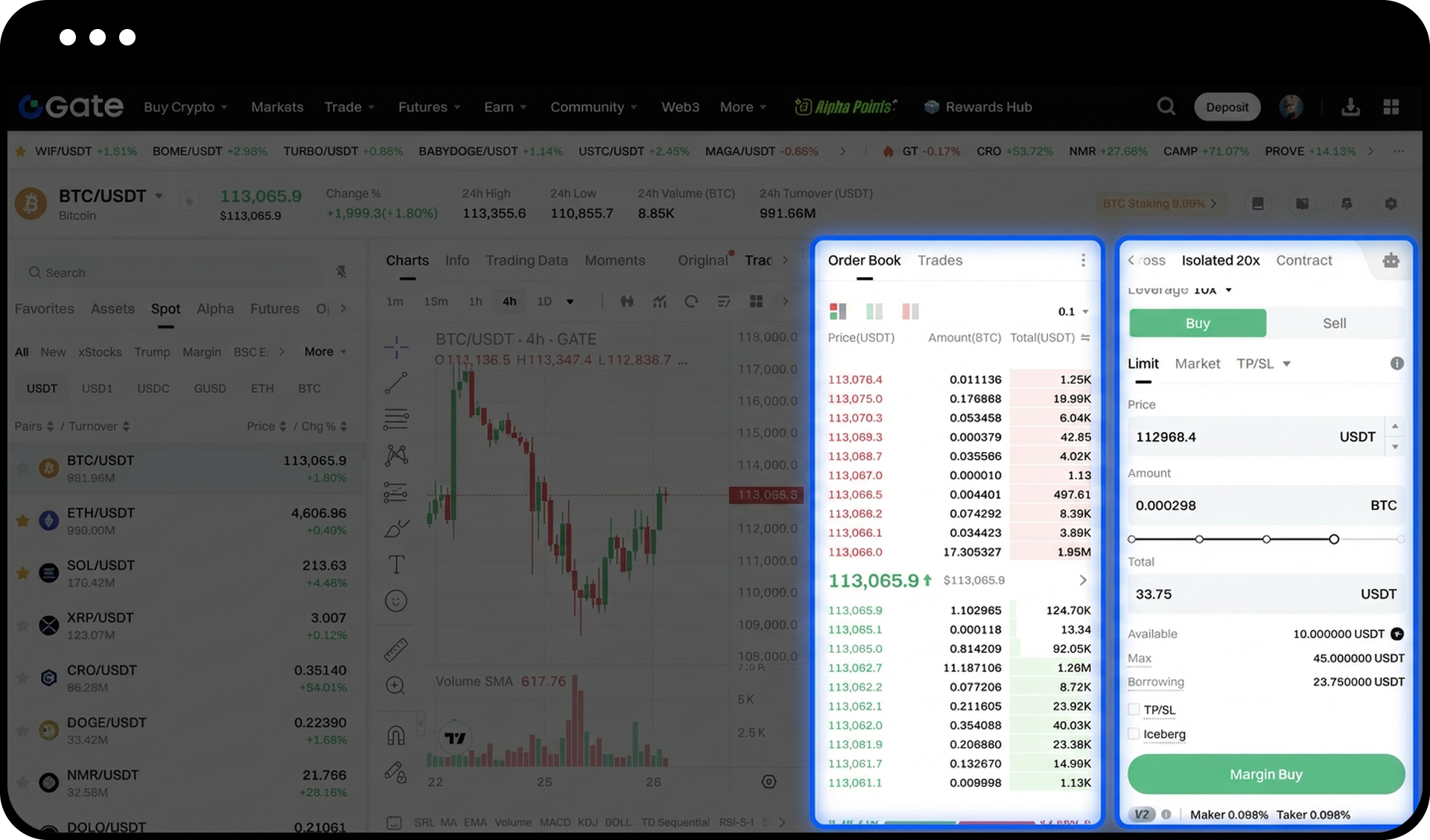Select the trend line drawing tool
1430x840 pixels.
click(395, 384)
